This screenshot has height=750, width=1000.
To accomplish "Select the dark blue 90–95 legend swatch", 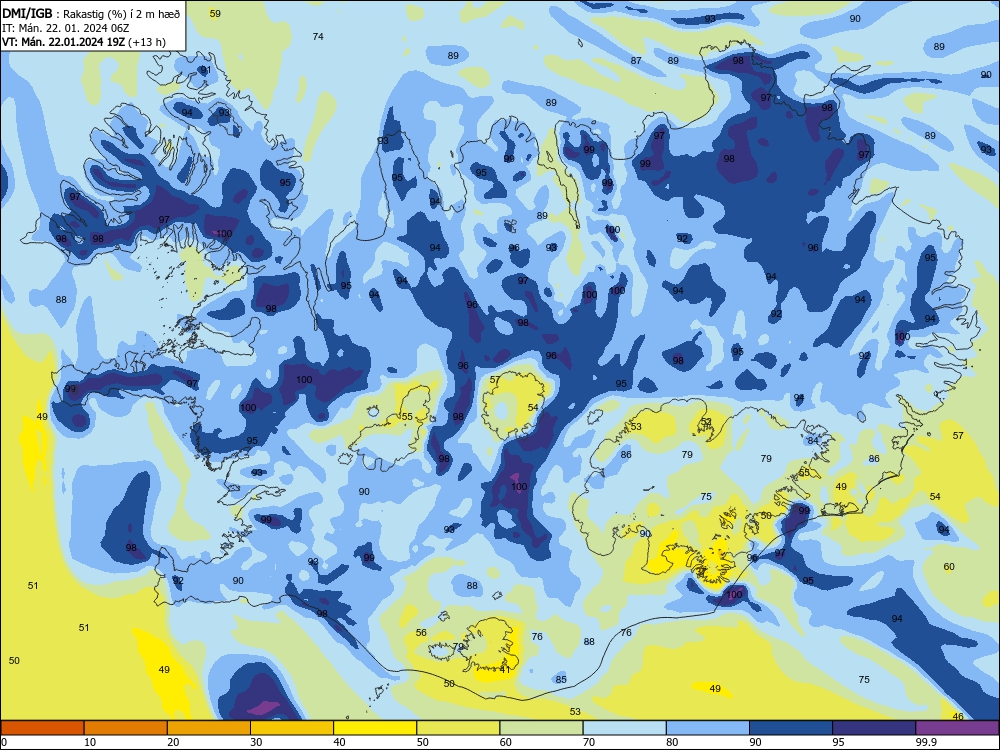I will click(791, 728).
